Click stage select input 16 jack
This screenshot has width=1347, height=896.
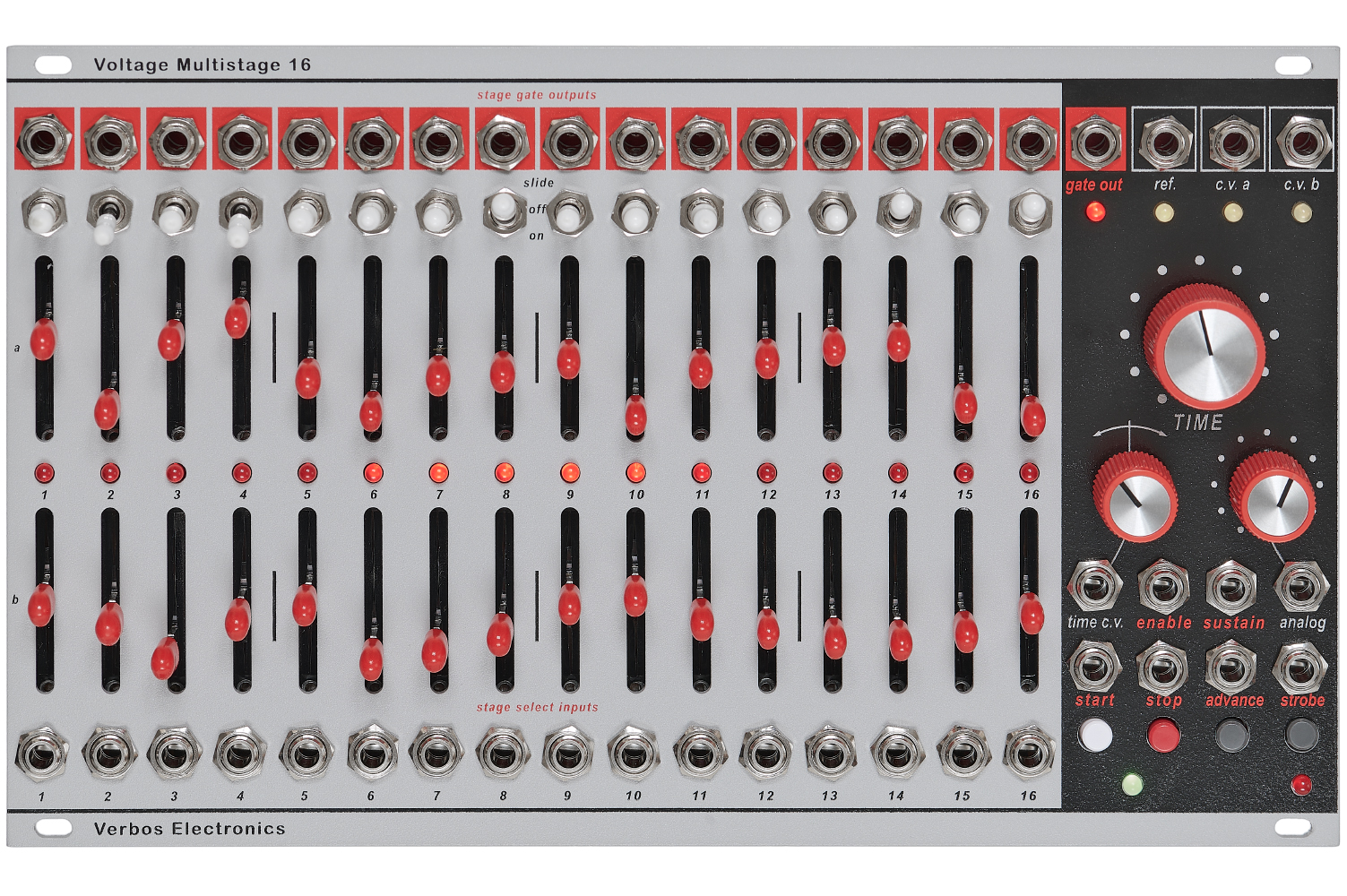[x=1029, y=753]
